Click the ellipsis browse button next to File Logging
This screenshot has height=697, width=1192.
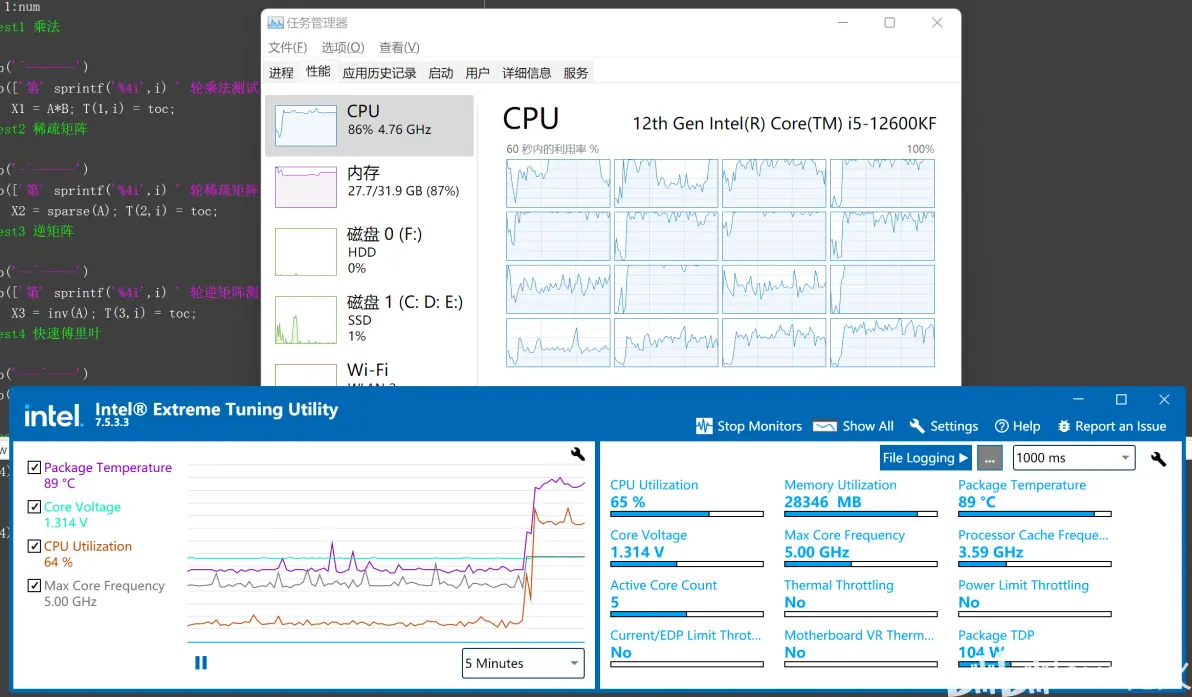989,458
